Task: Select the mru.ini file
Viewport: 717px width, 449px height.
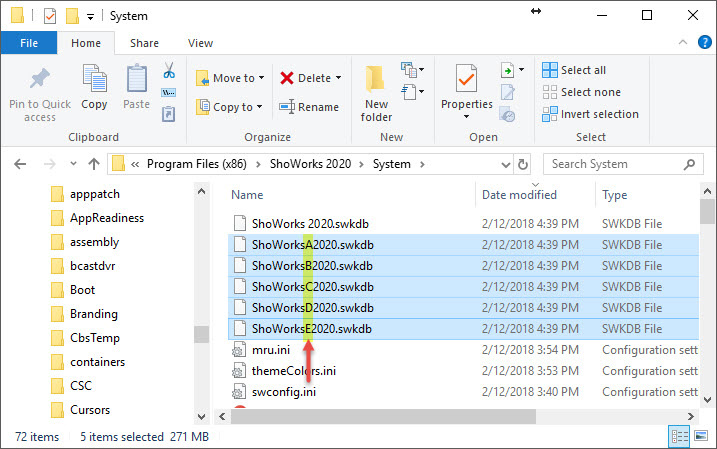Action: 463,350
